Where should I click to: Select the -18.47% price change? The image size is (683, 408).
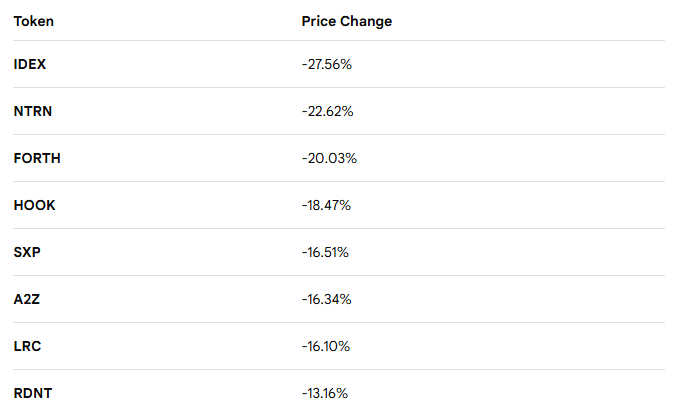[x=326, y=205]
